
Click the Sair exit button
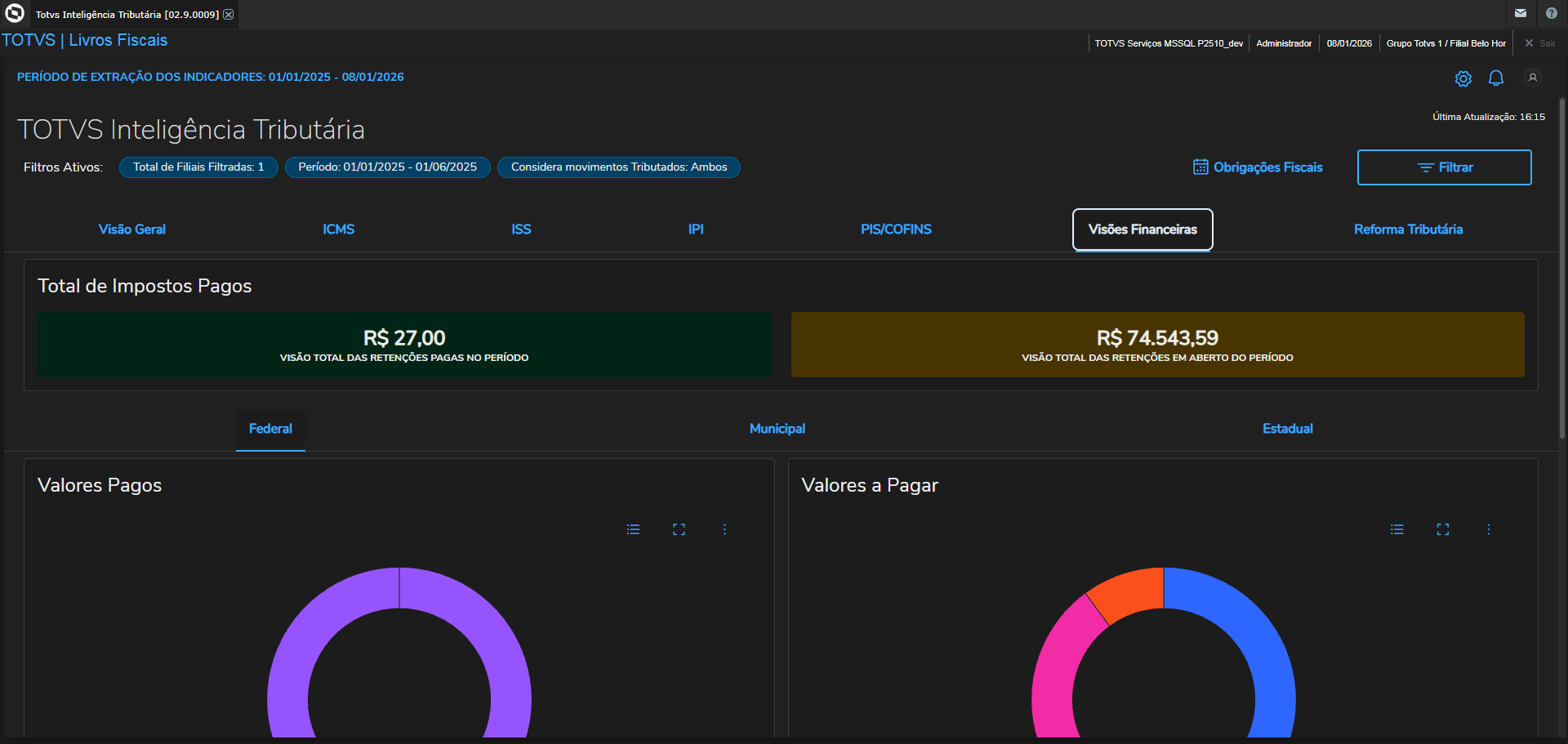click(x=1540, y=43)
